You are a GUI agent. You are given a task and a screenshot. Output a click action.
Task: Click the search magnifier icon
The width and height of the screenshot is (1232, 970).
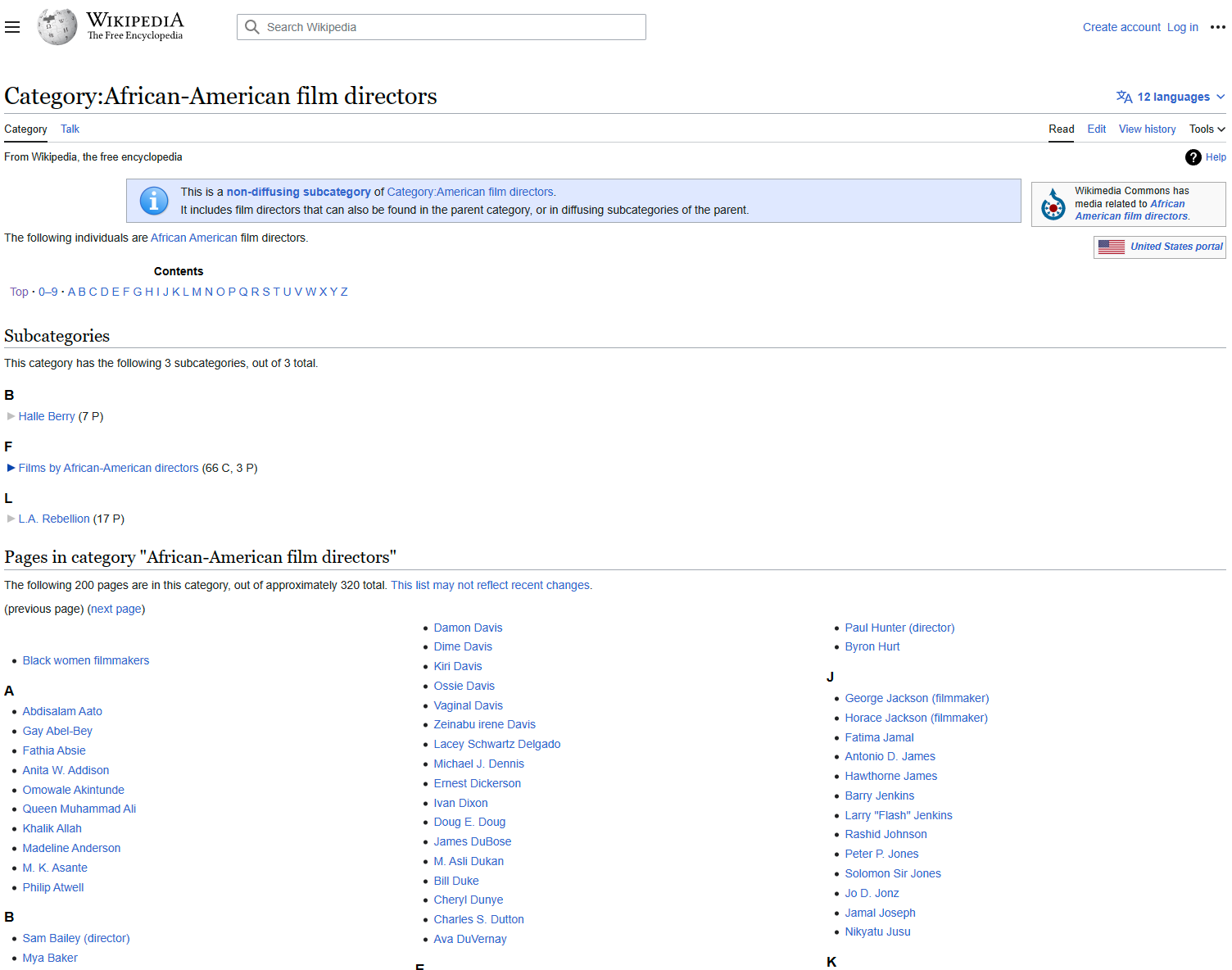pos(251,26)
